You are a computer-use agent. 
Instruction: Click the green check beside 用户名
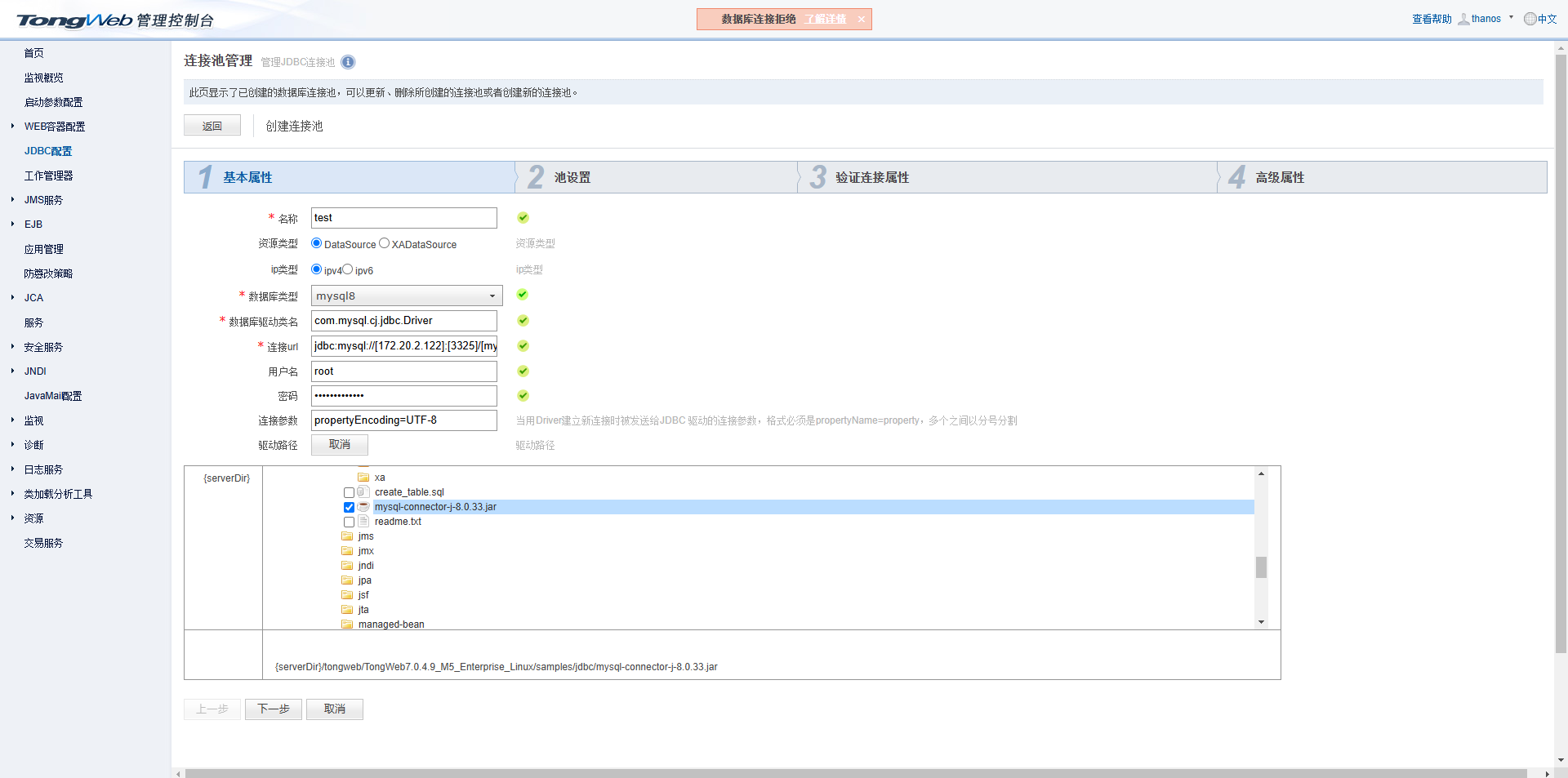(x=523, y=371)
